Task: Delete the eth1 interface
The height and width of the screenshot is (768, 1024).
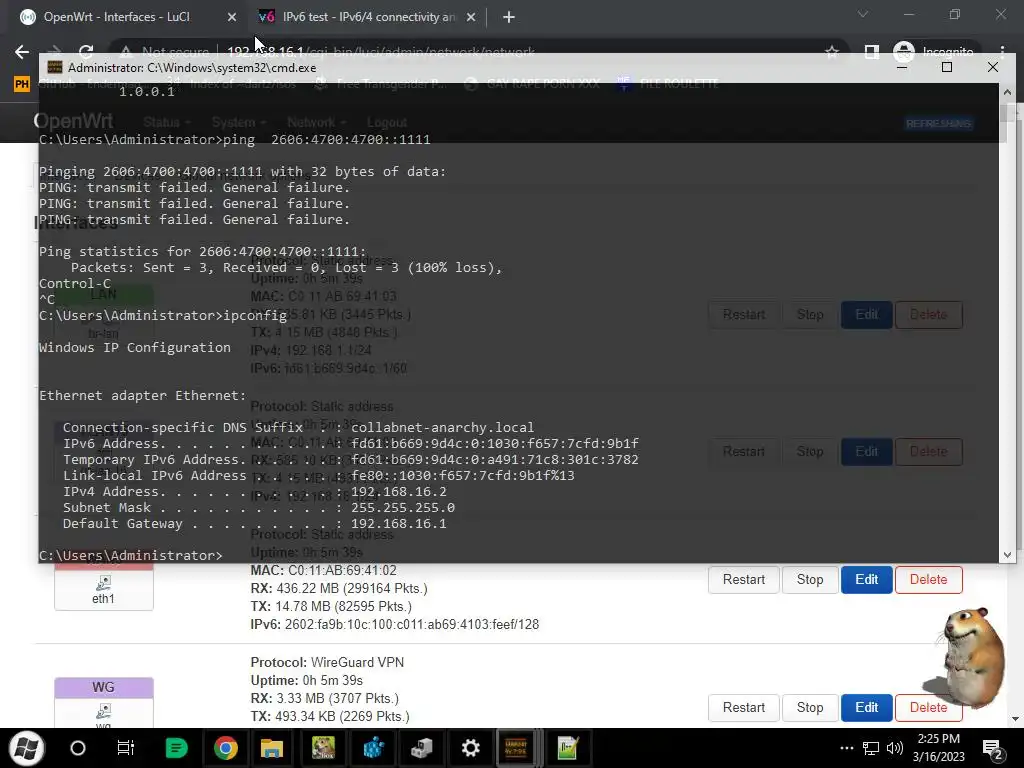Action: [x=928, y=580]
